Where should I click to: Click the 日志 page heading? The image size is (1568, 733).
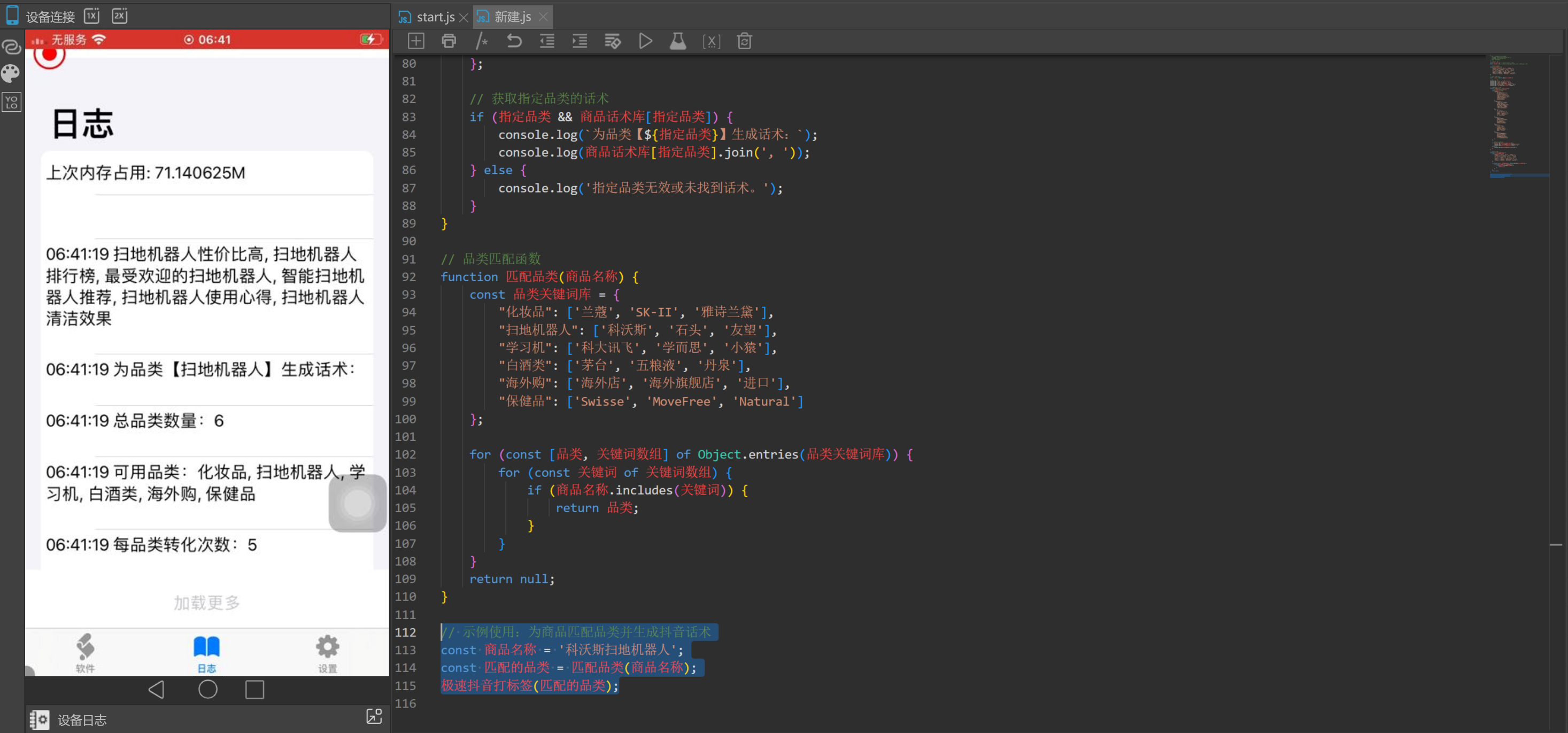82,124
